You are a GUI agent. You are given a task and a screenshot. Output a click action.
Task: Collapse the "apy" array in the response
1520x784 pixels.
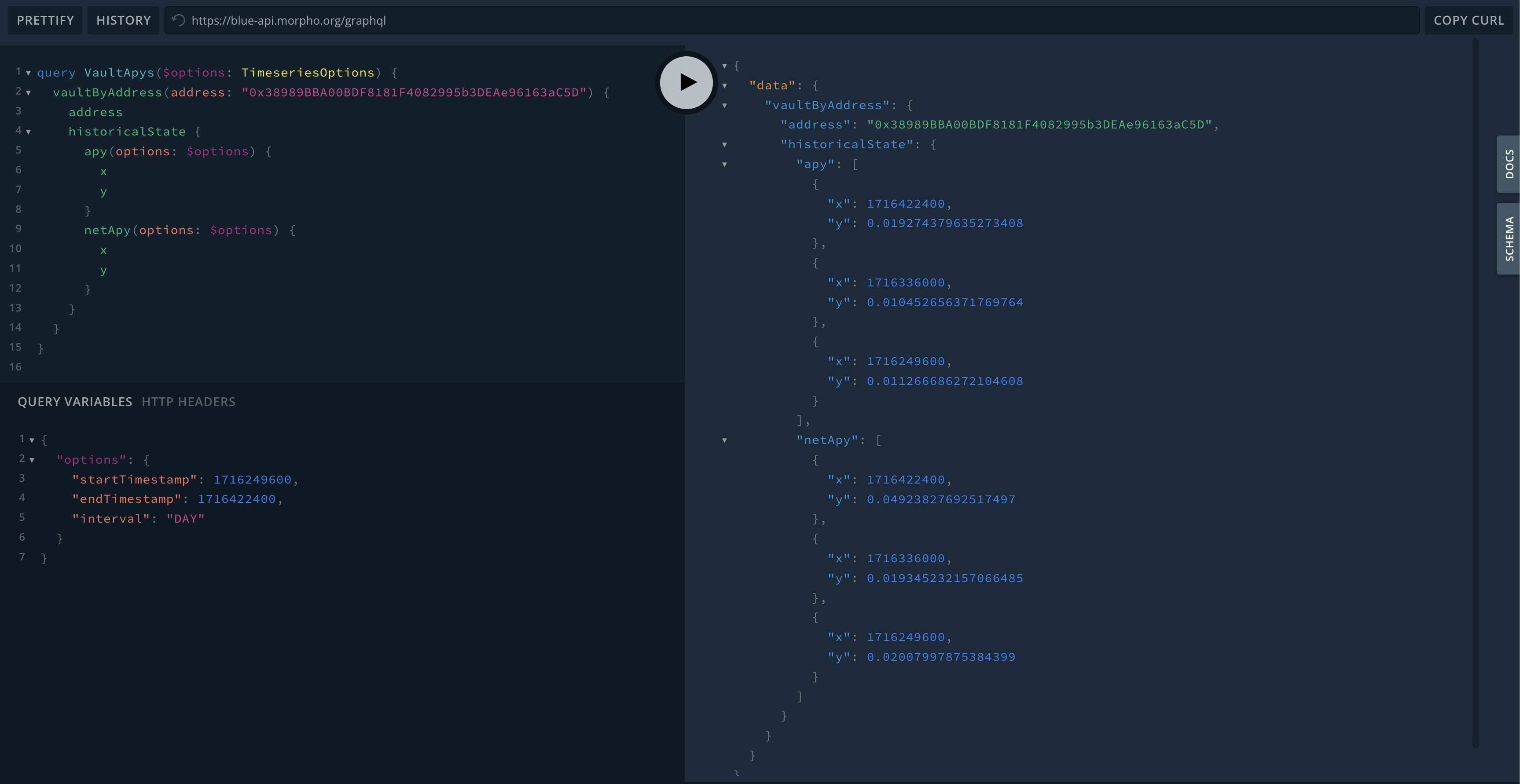[x=725, y=165]
